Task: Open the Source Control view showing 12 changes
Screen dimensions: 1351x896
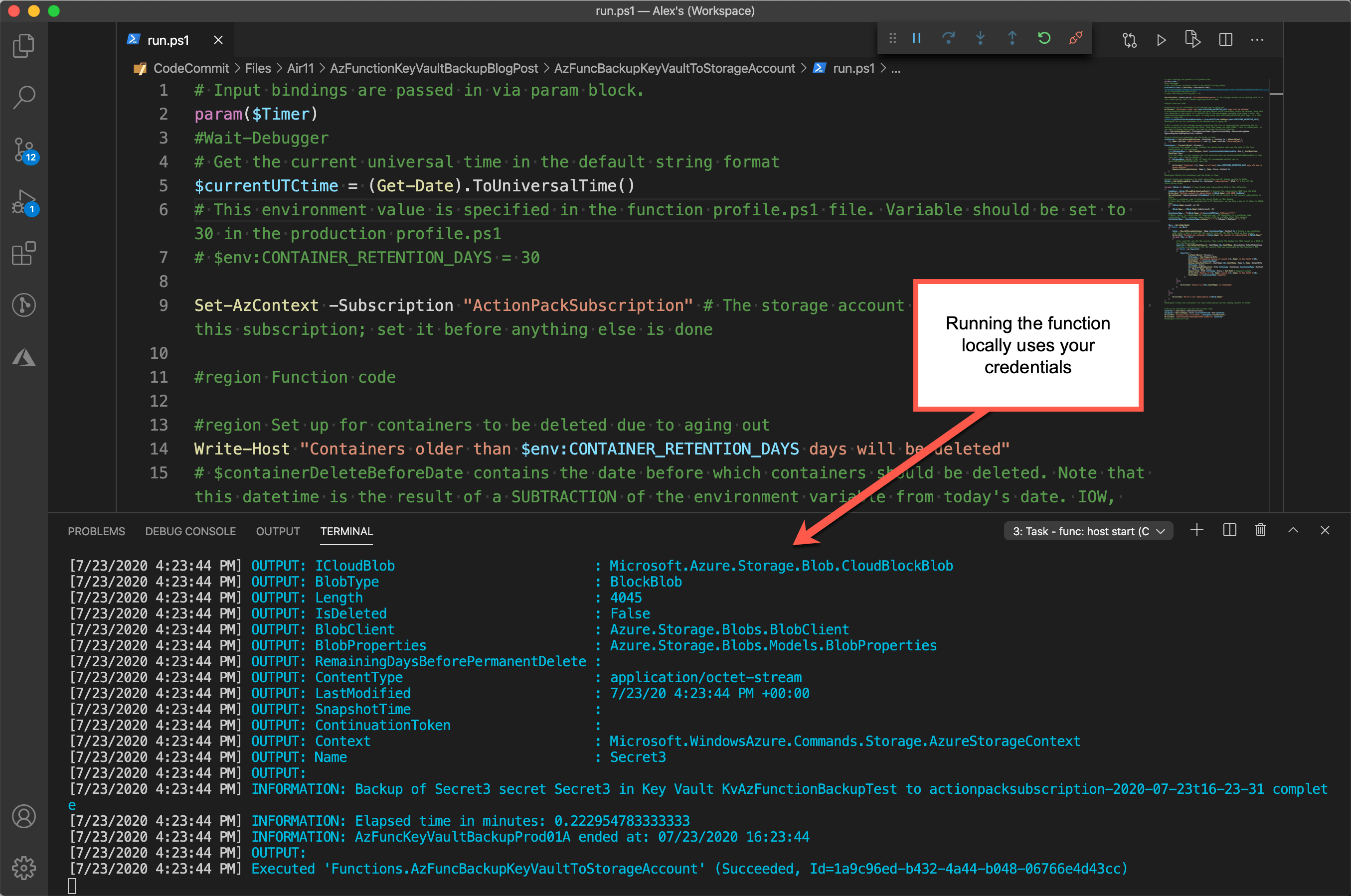Action: coord(24,149)
